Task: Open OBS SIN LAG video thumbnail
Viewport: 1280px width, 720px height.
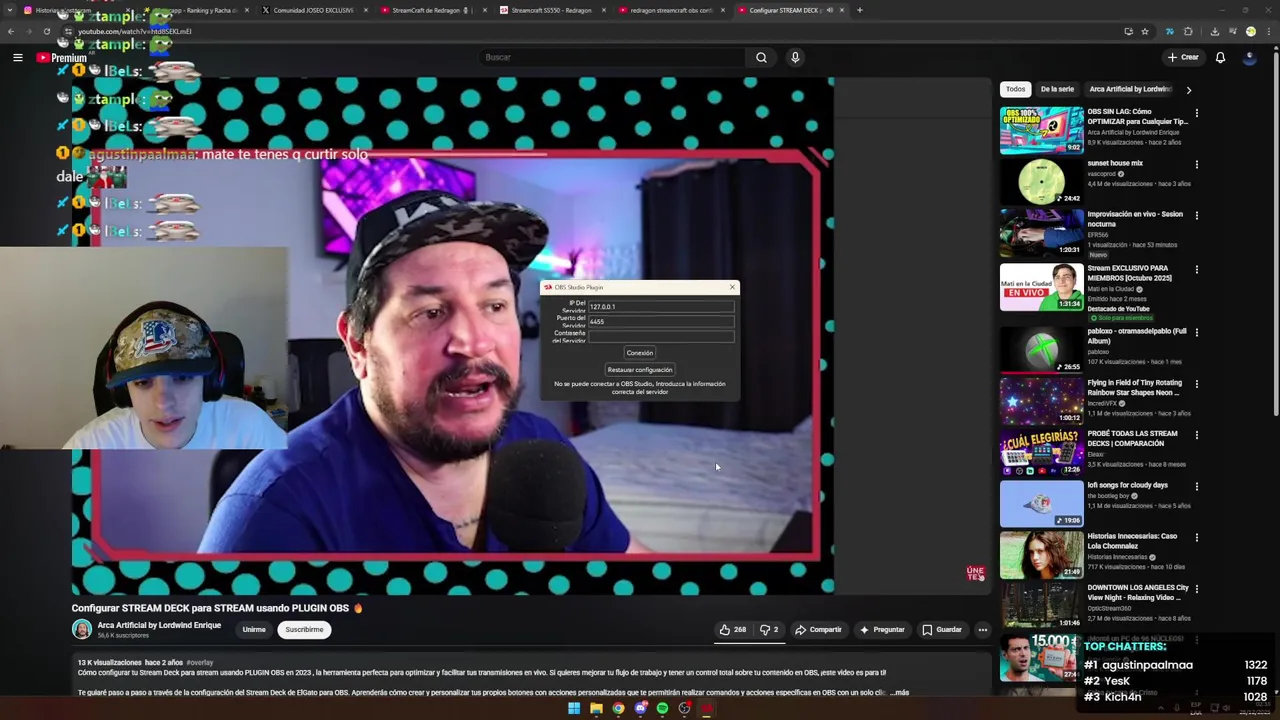Action: 1041,130
